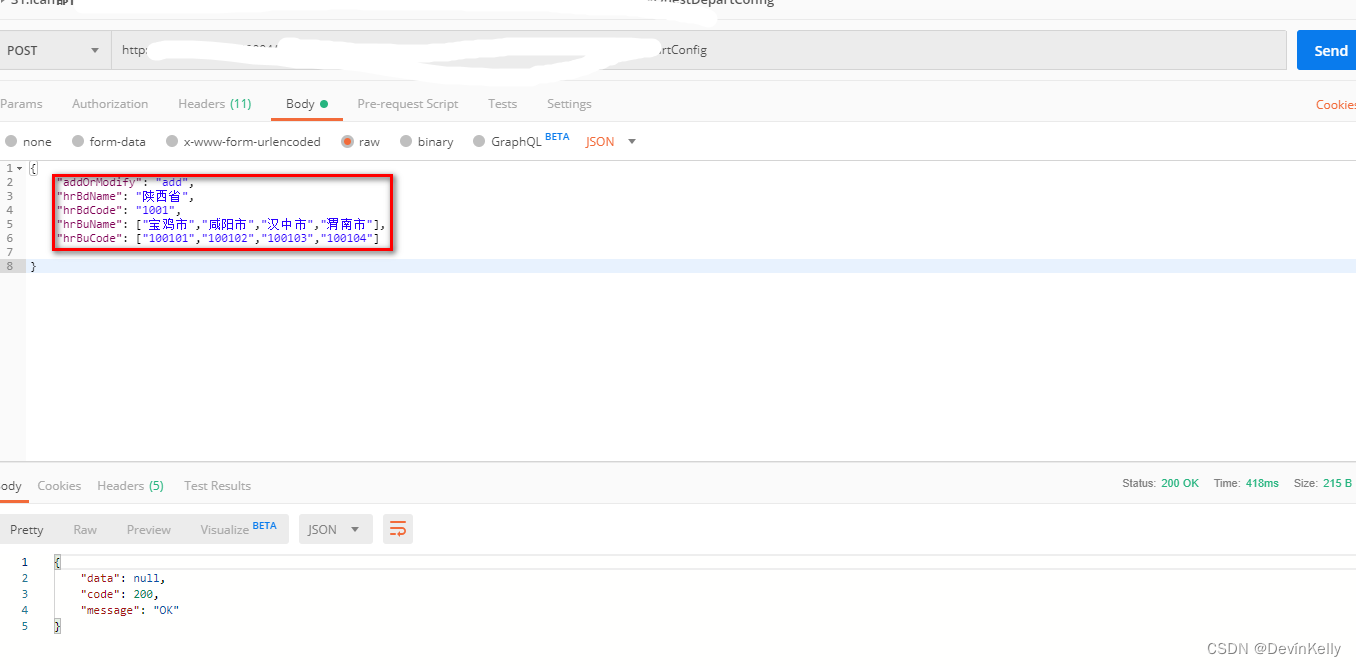This screenshot has height=666, width=1356.
Task: Open the JSON body format dropdown
Action: coord(608,141)
